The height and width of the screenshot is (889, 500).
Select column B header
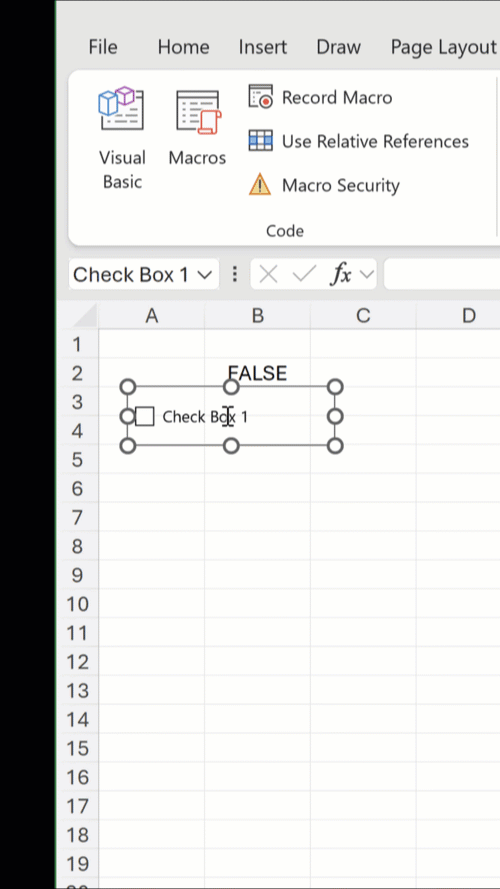pos(257,316)
